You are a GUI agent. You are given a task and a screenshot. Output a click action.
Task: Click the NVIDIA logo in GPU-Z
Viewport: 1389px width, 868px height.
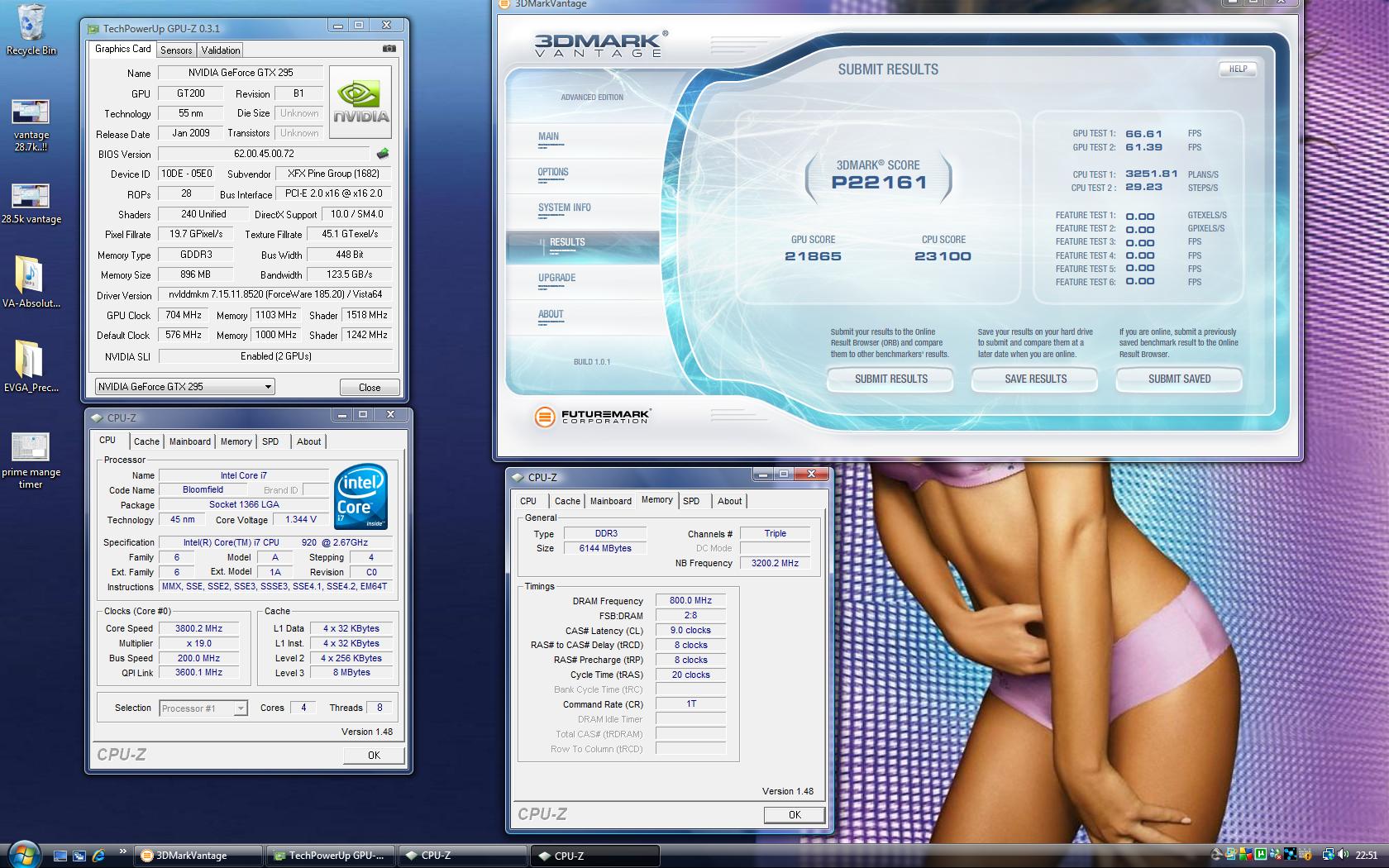point(360,102)
